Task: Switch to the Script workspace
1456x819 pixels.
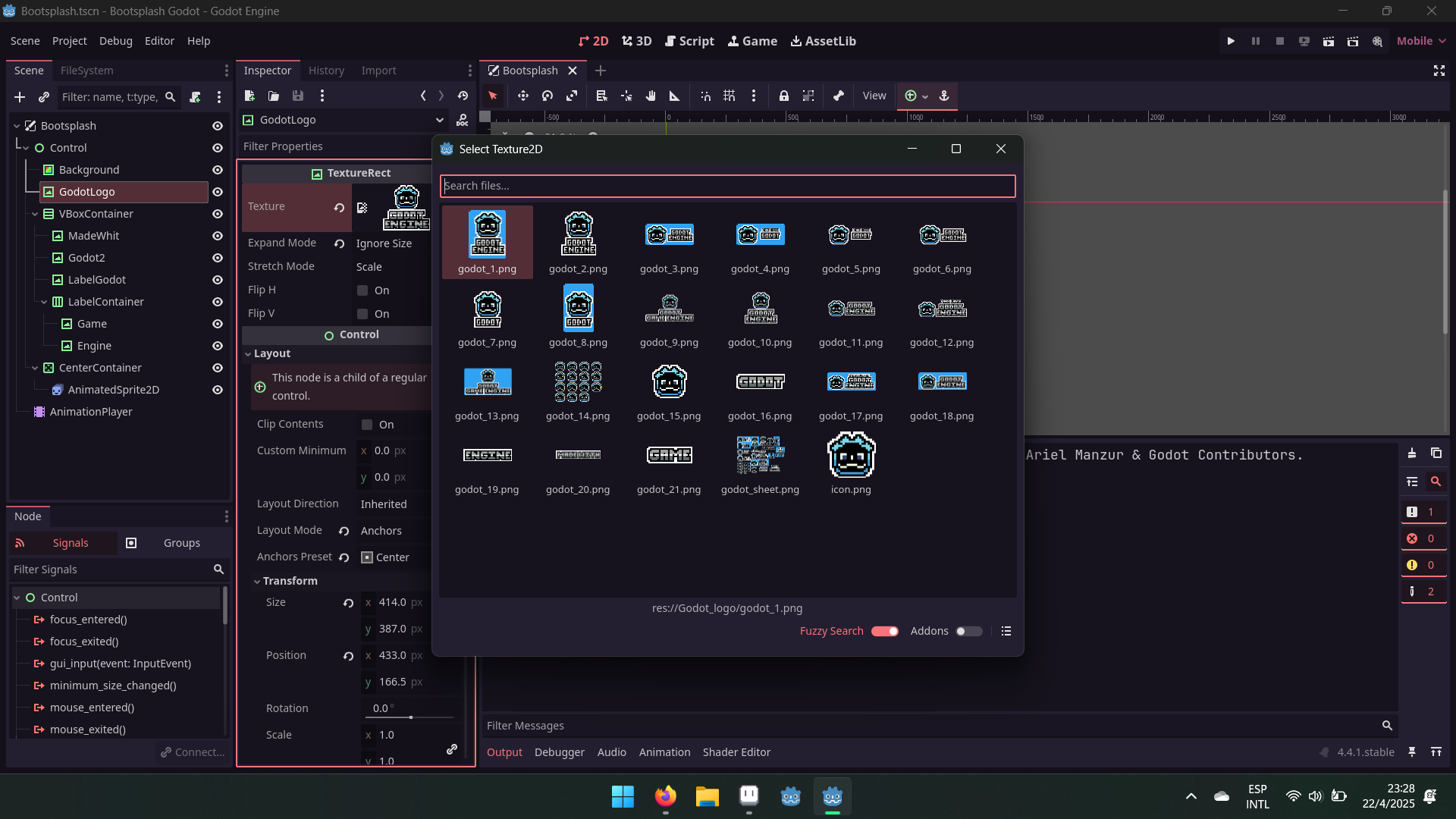Action: click(x=689, y=41)
